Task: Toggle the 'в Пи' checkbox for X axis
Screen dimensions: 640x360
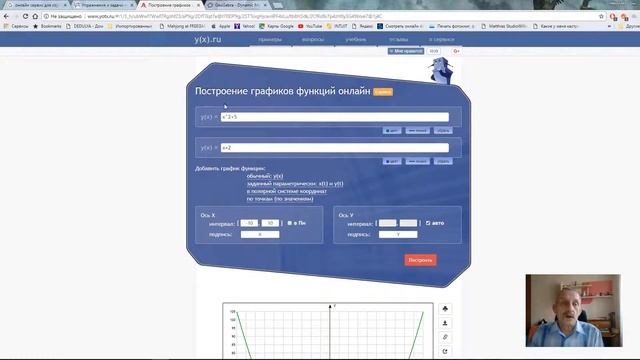Action: click(x=289, y=223)
